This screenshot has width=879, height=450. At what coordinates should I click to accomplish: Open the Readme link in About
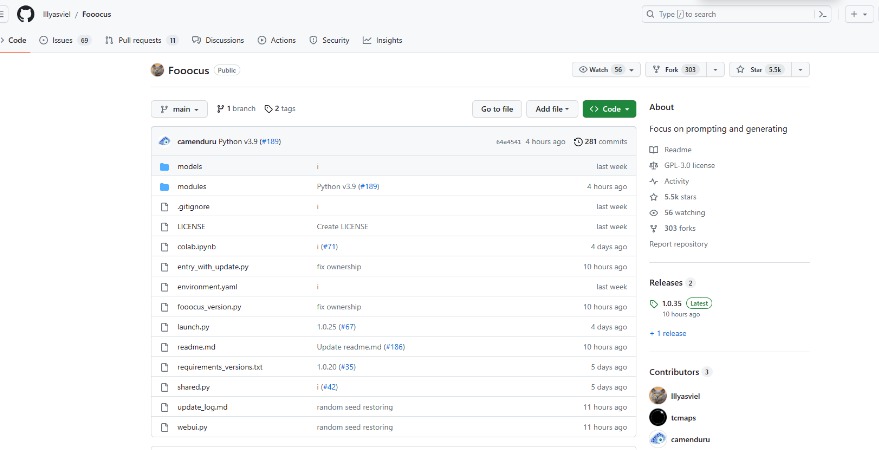[x=670, y=150]
